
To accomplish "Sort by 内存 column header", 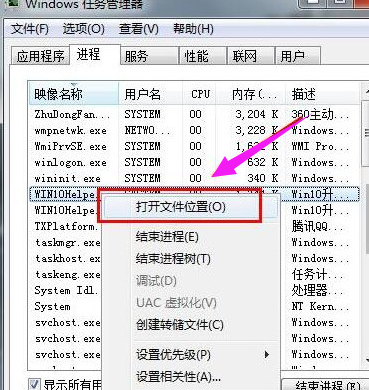I will tap(252, 94).
